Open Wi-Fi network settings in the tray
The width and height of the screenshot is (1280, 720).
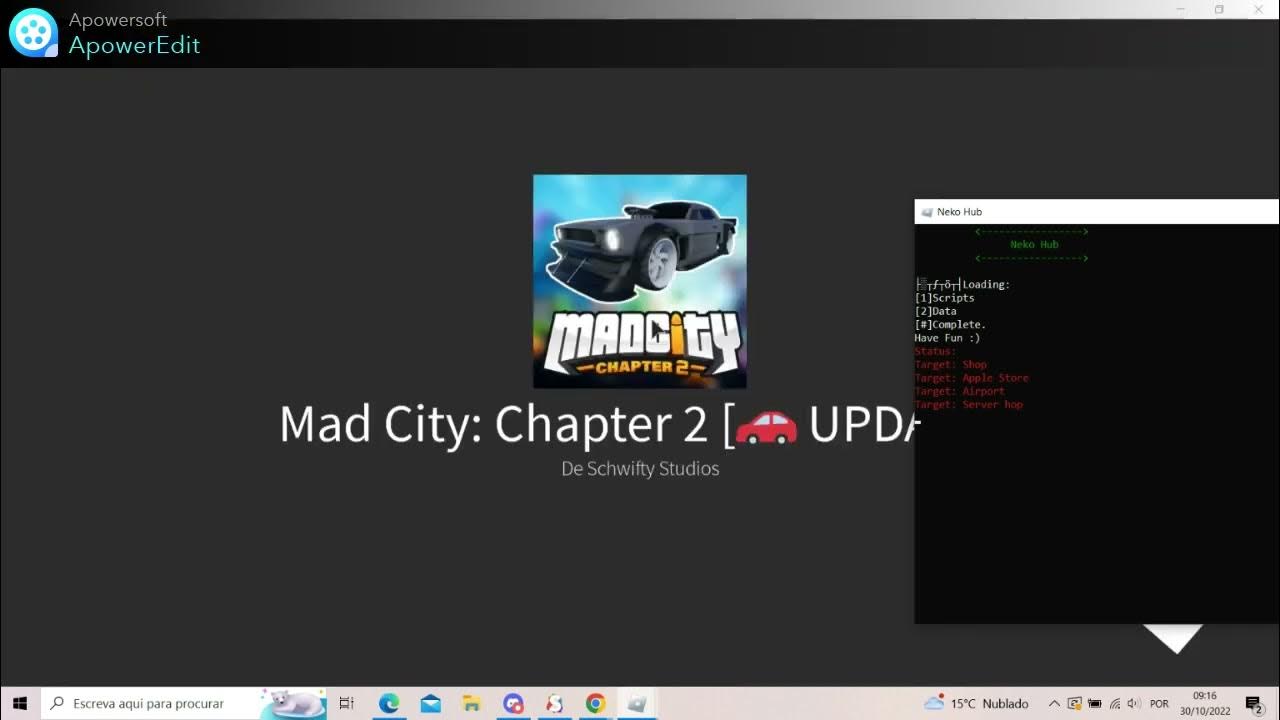pyautogui.click(x=1115, y=704)
